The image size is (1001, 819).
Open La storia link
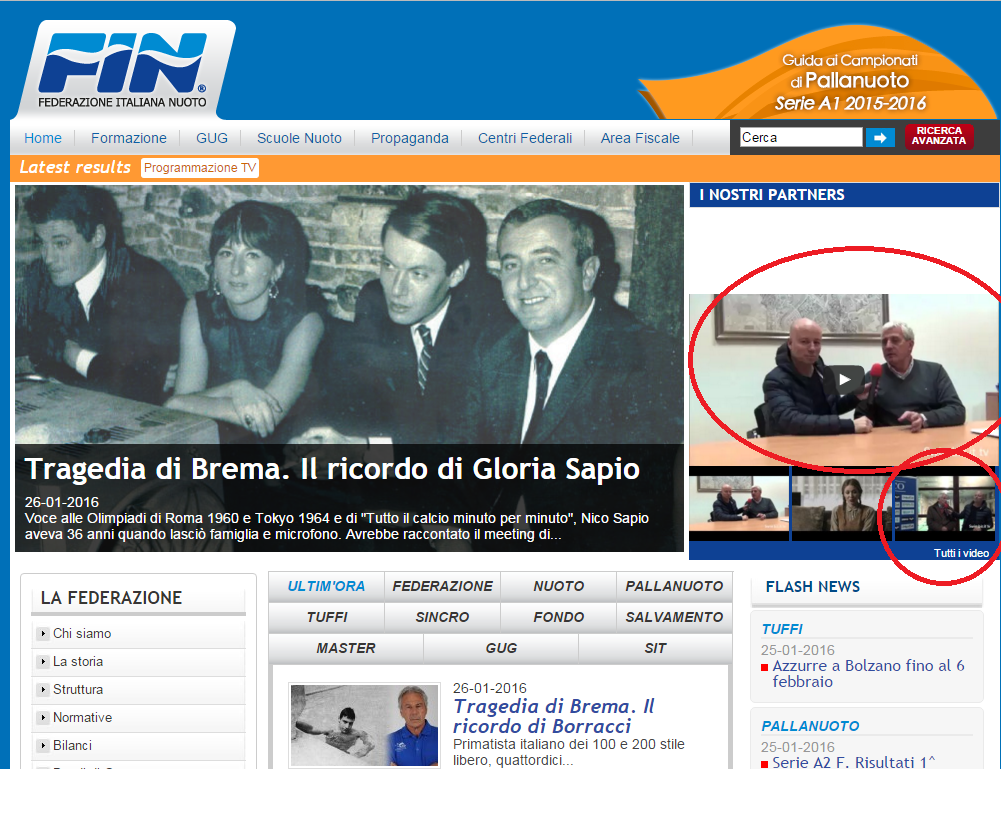coord(78,661)
